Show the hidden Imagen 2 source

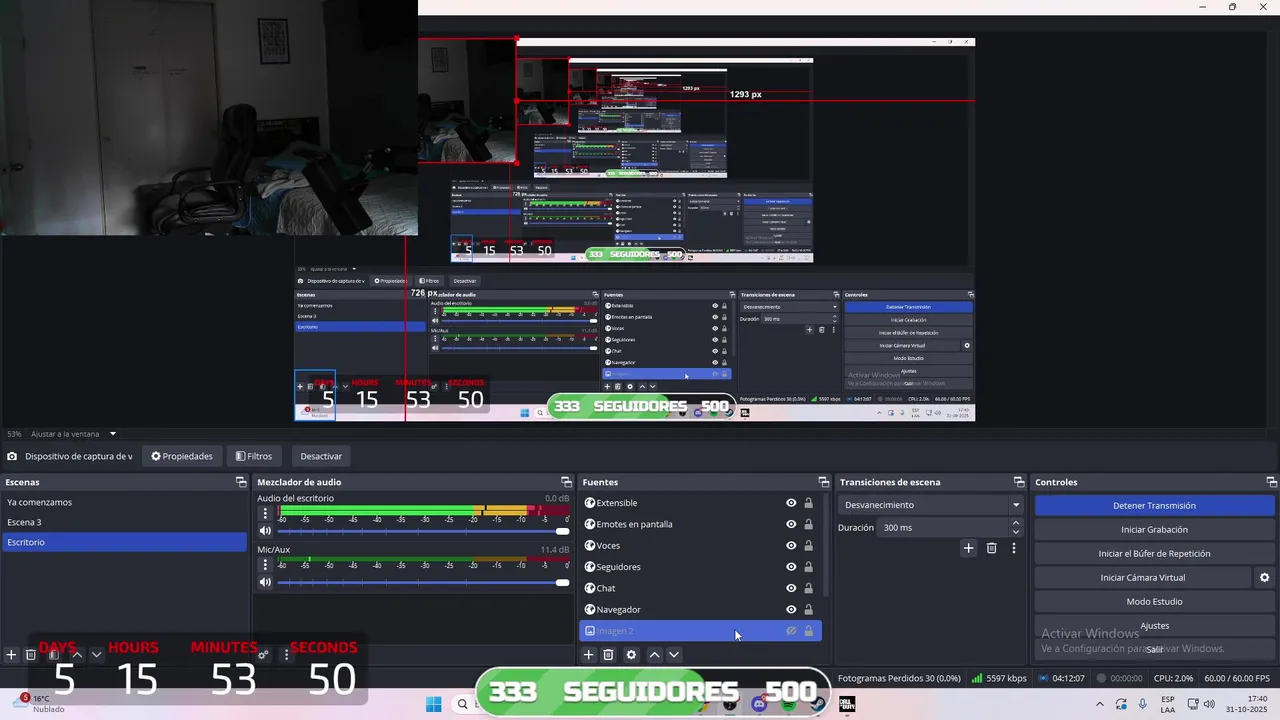tap(791, 631)
